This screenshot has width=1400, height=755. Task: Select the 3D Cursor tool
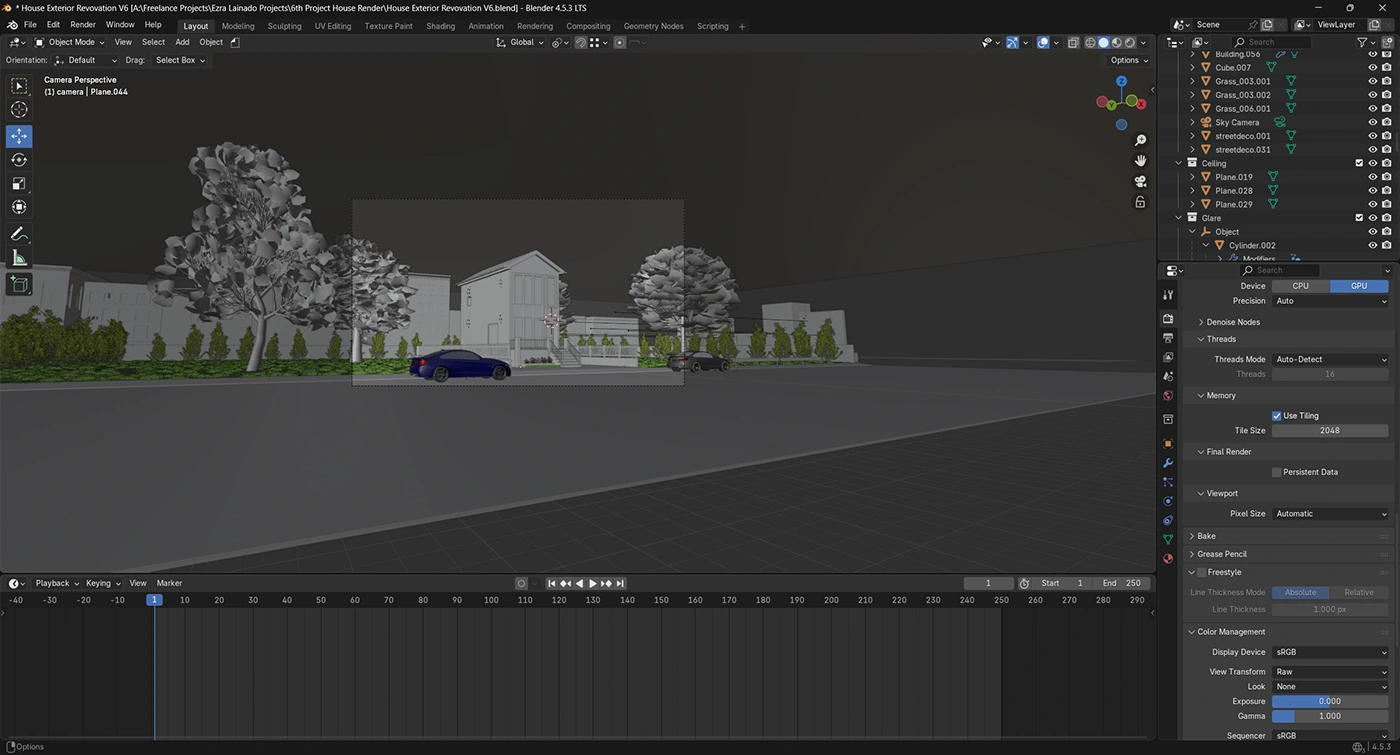click(19, 110)
